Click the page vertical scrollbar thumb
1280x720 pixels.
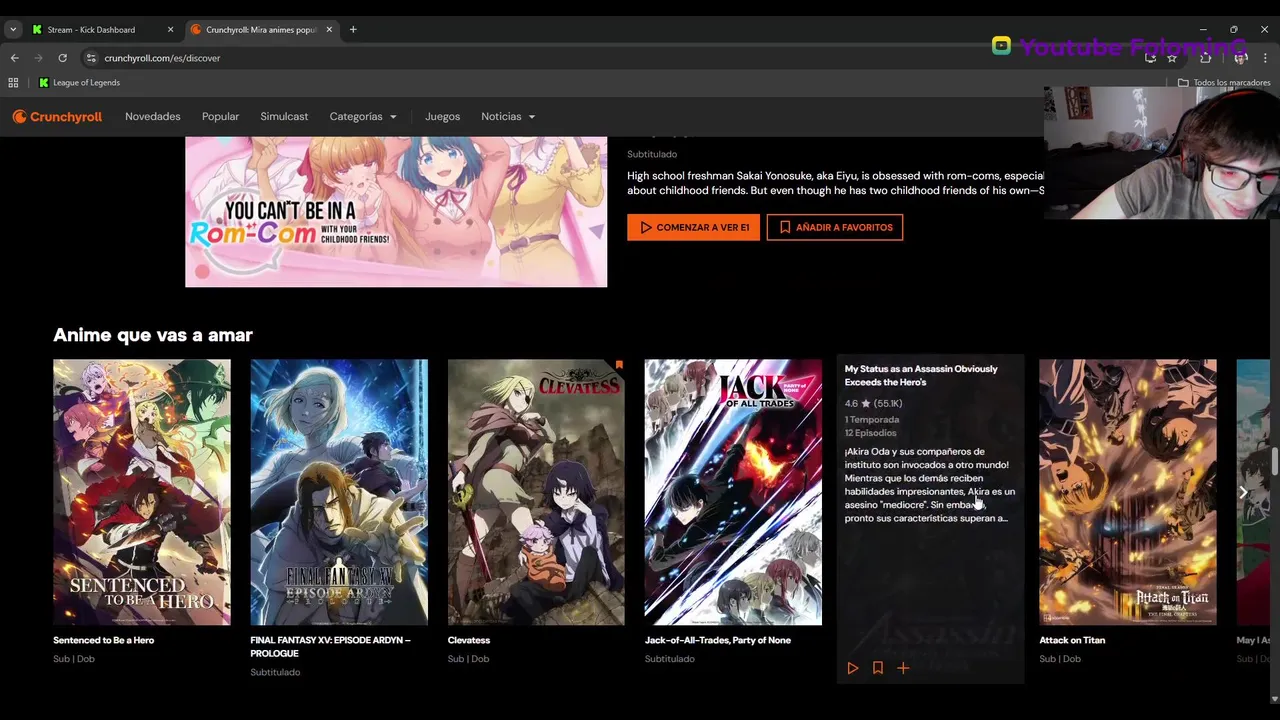tap(1274, 463)
